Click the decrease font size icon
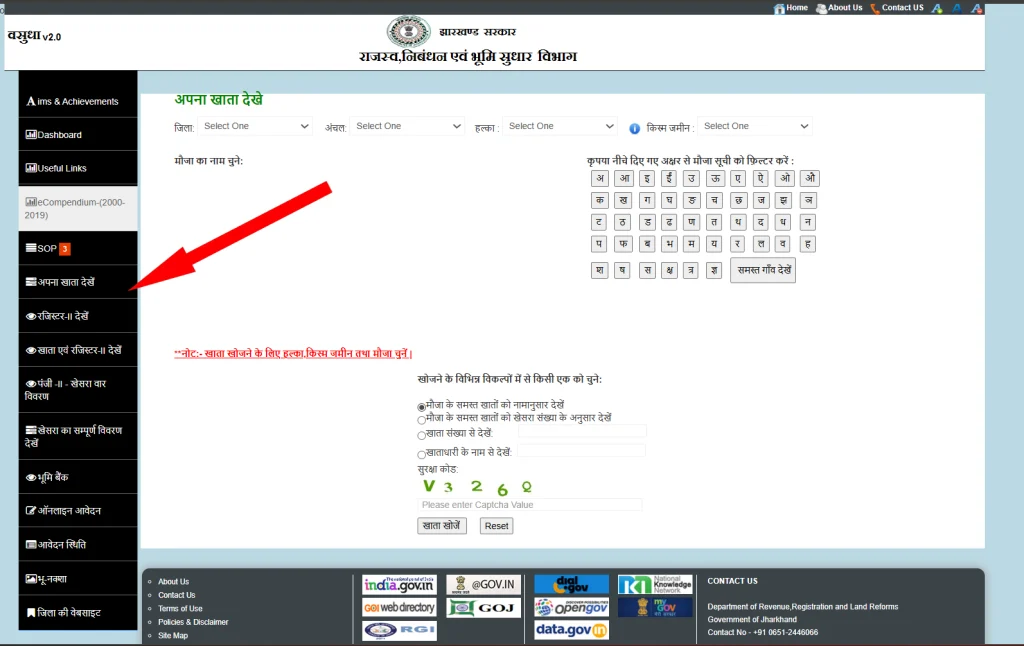Image resolution: width=1024 pixels, height=646 pixels. [977, 8]
